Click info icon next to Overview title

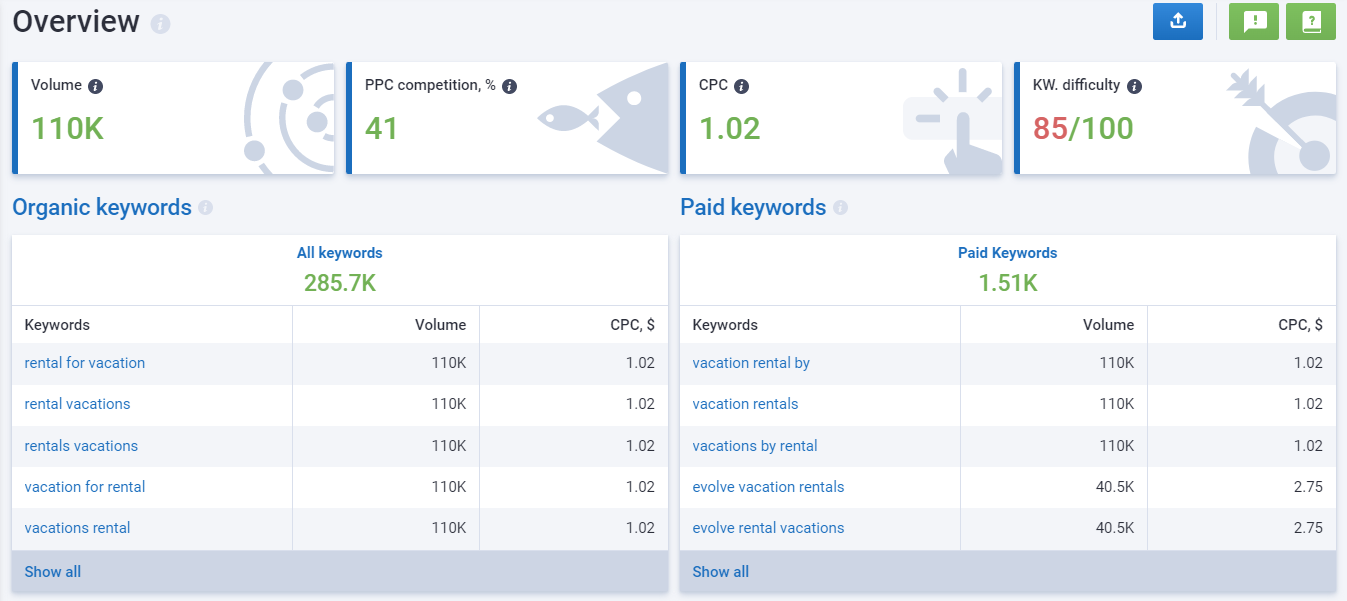click(160, 24)
